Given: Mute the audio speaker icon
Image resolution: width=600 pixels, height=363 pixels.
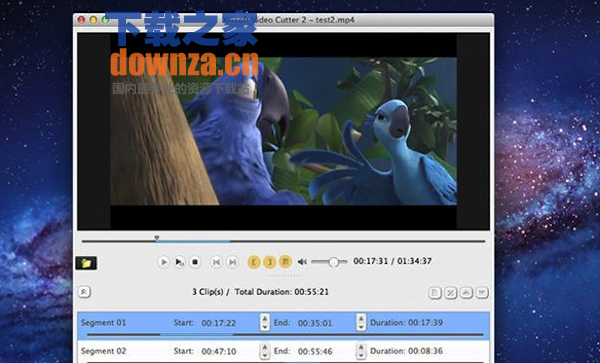Looking at the screenshot, I should coord(302,262).
